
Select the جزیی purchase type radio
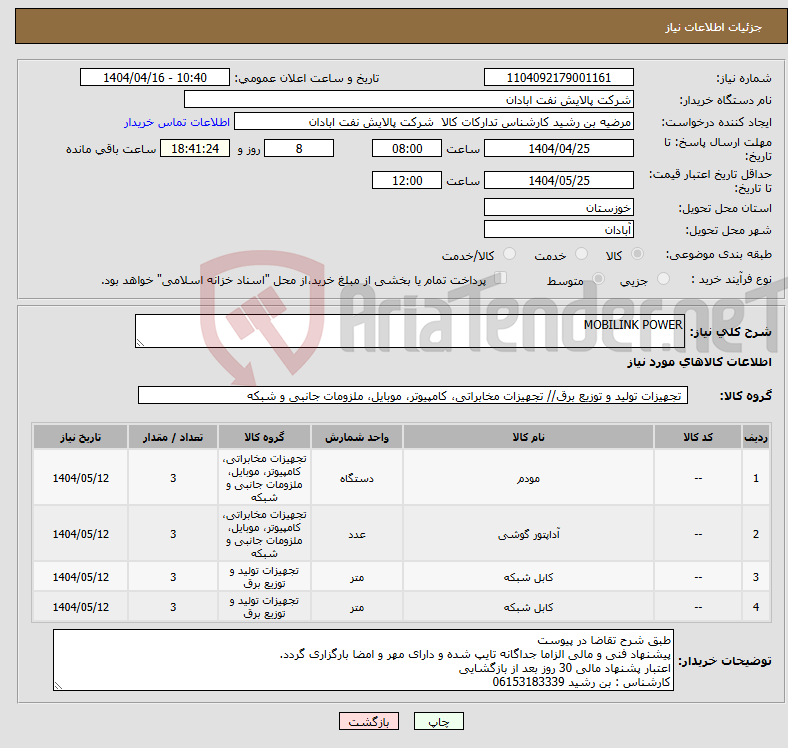coord(663,278)
